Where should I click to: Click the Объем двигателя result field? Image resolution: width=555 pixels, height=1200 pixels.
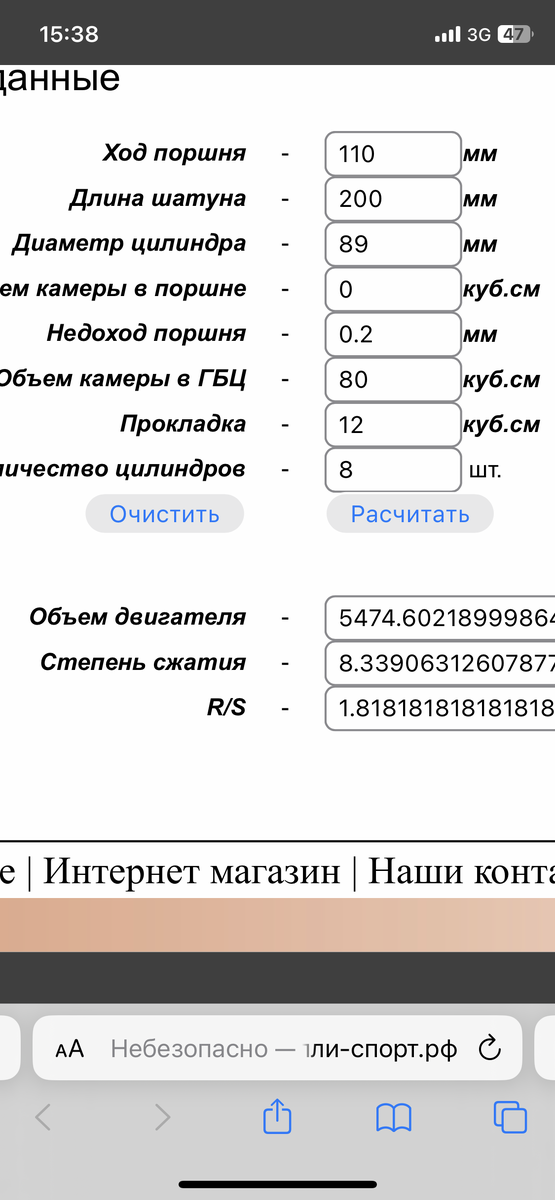pyautogui.click(x=440, y=618)
